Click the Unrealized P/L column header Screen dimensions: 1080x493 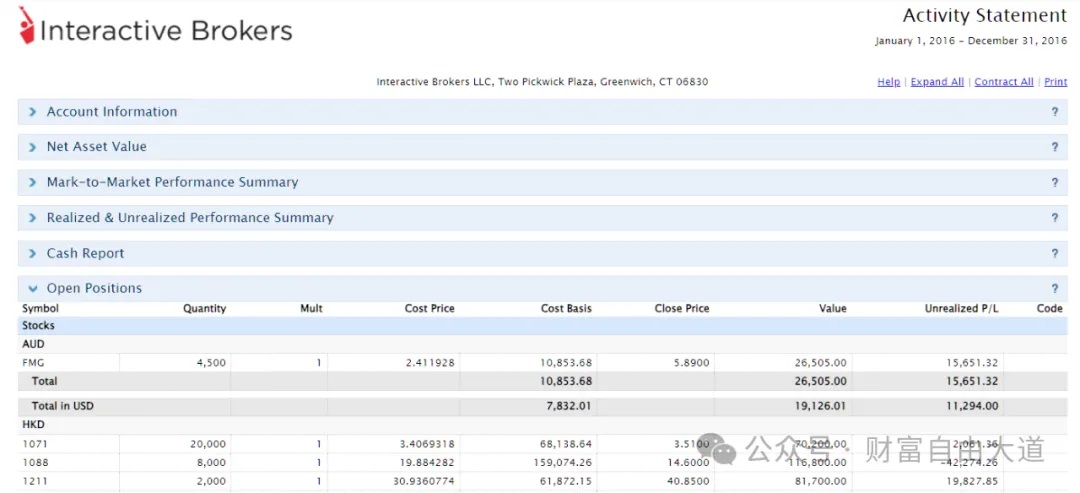pyautogui.click(x=961, y=308)
